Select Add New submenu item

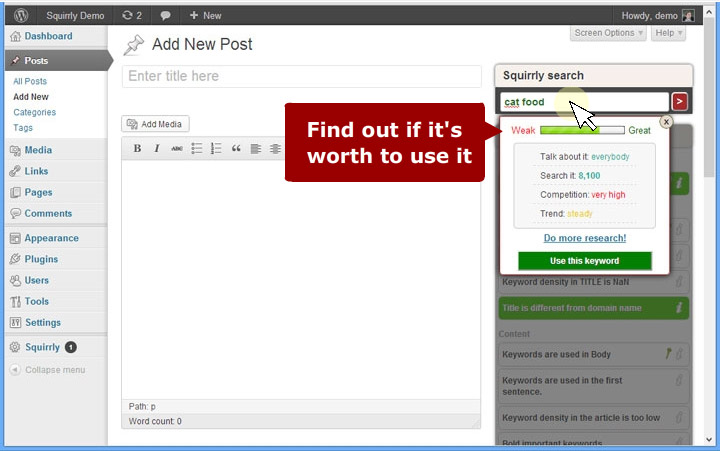pos(31,97)
